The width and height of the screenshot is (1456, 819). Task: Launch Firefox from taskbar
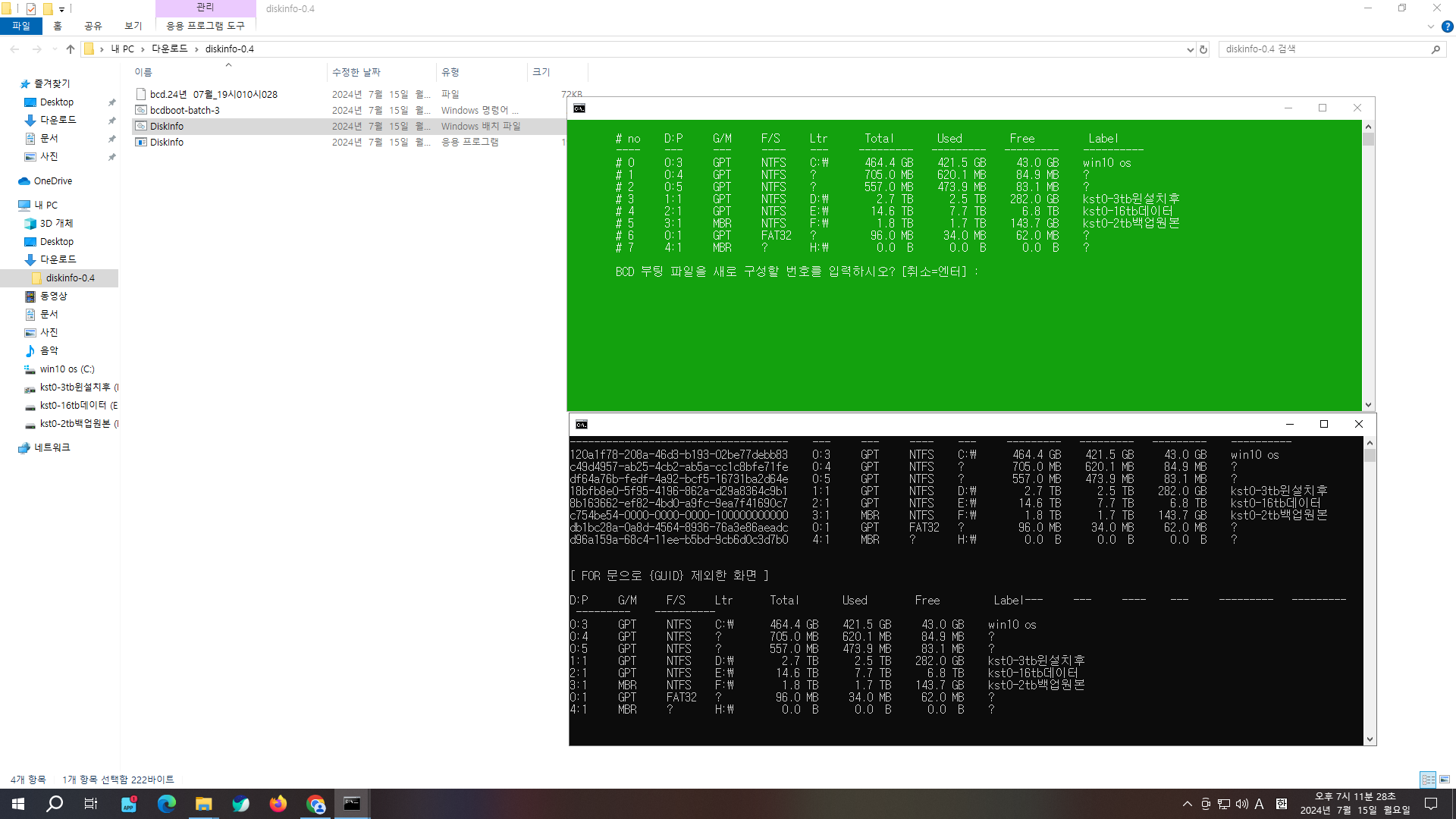[278, 804]
